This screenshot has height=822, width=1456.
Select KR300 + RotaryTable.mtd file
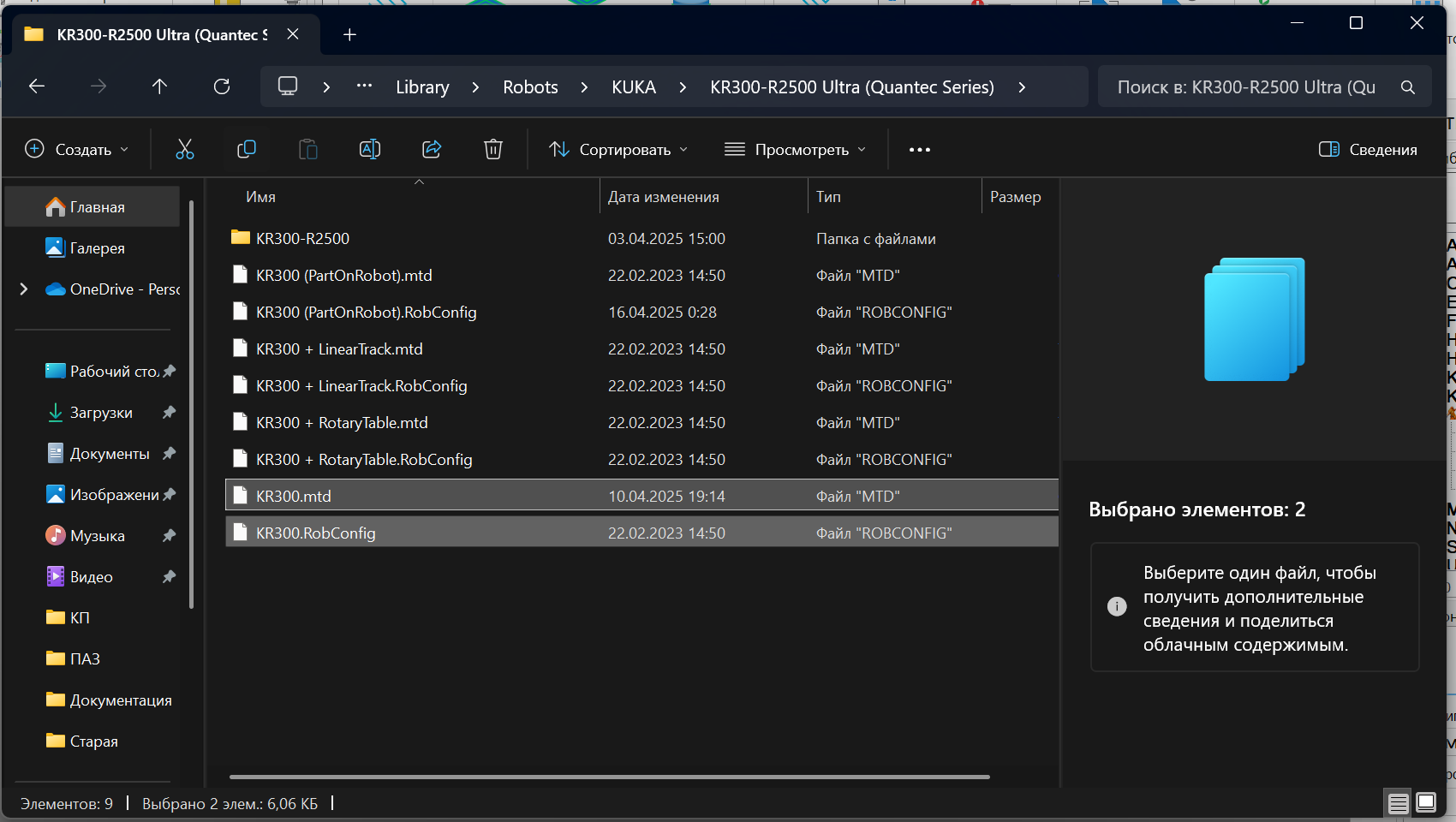(x=642, y=422)
